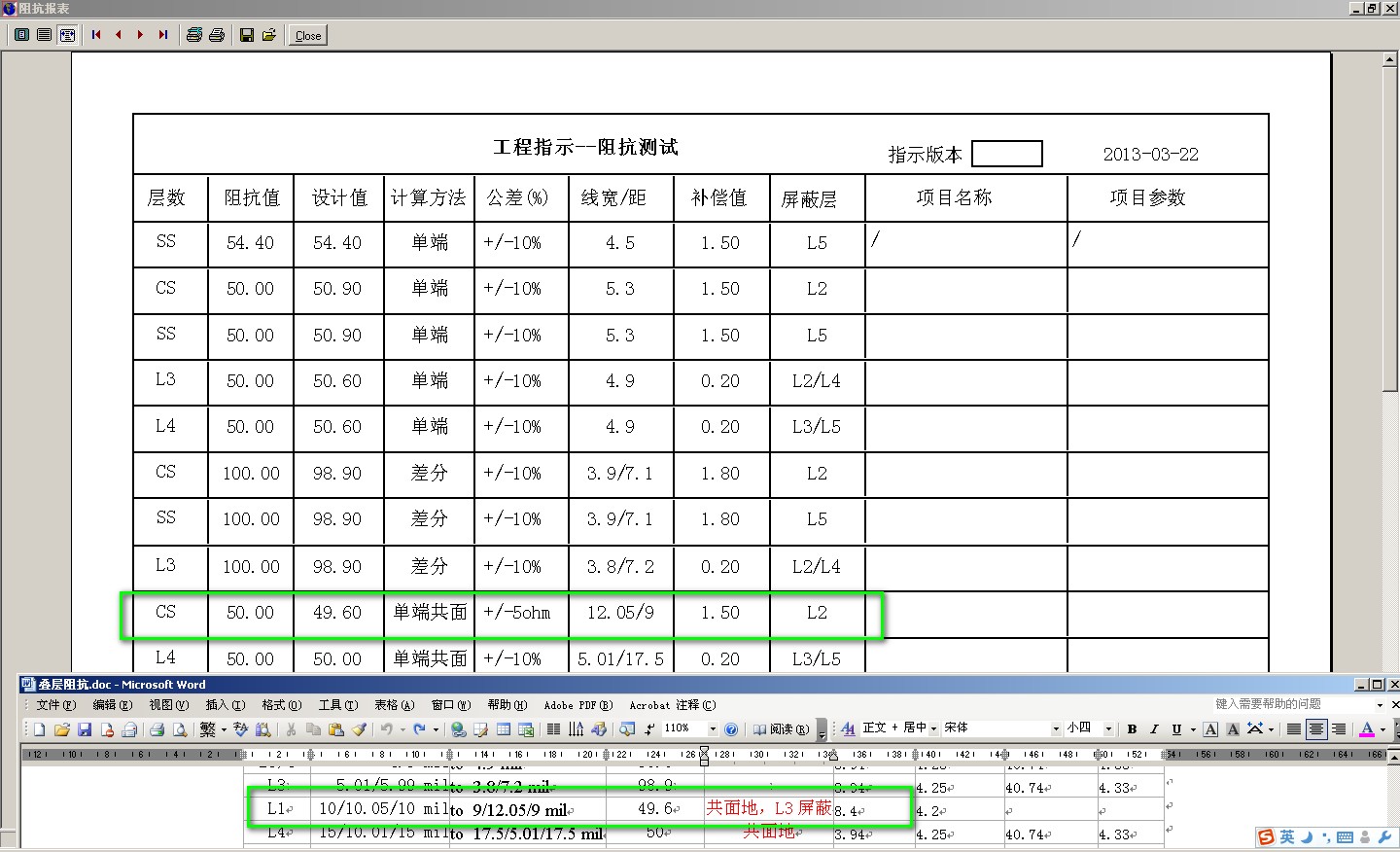Switch report to whole-page zoom view
Viewport: 1400px width, 852px height.
point(21,35)
